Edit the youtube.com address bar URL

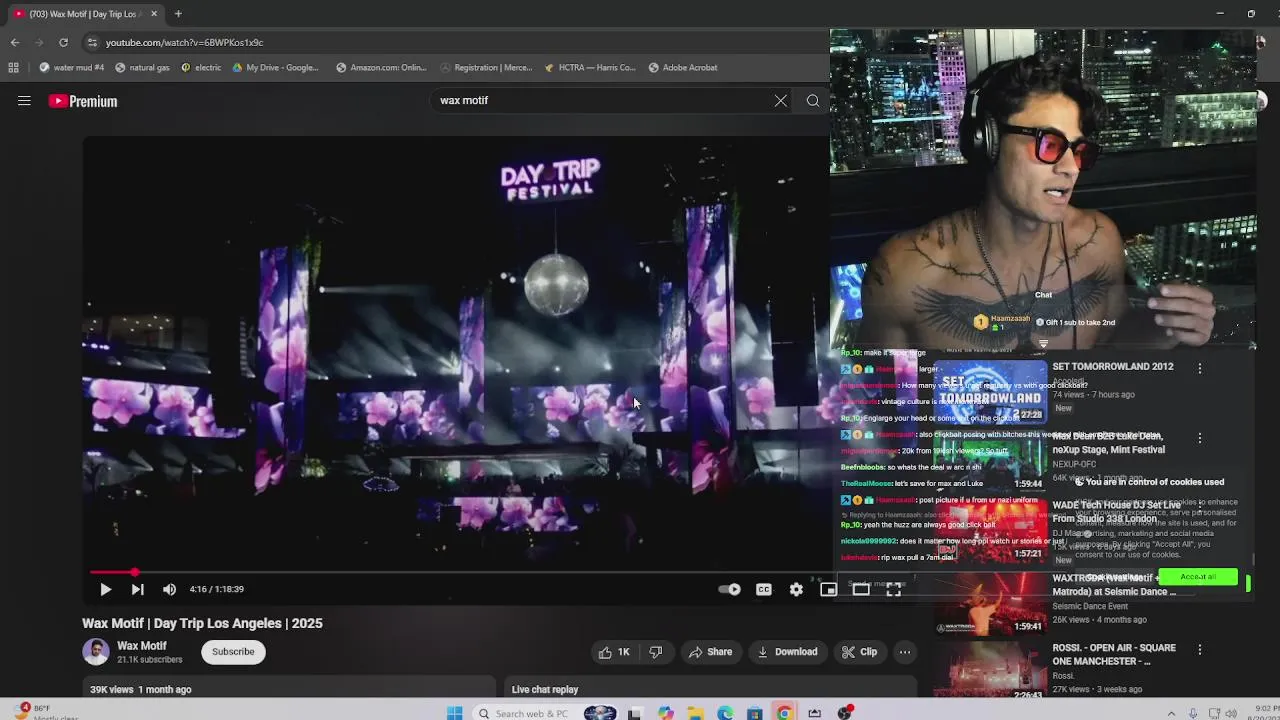pyautogui.click(x=184, y=42)
